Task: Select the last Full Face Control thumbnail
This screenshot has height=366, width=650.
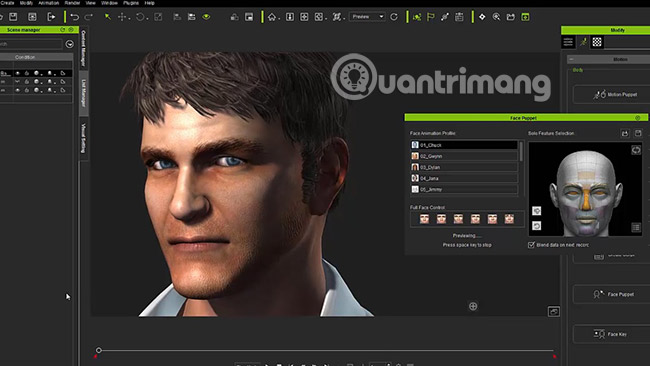Action: click(x=509, y=219)
